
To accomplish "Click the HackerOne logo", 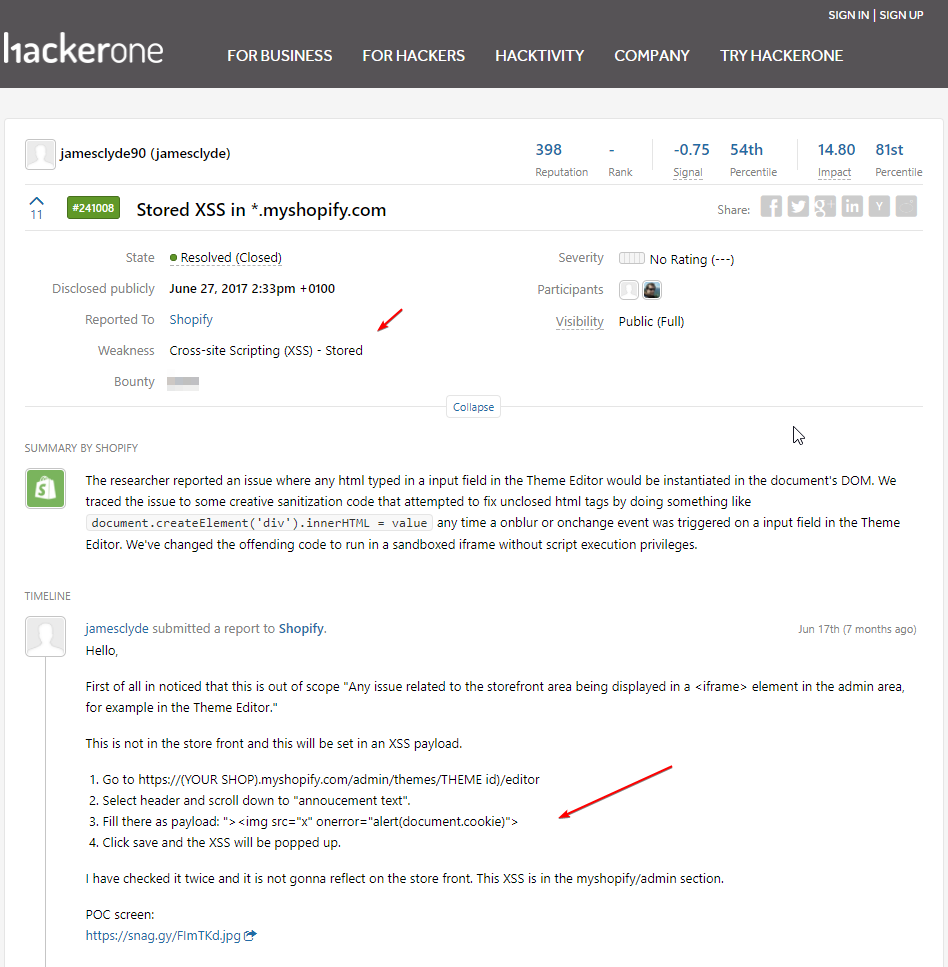I will click(x=83, y=49).
